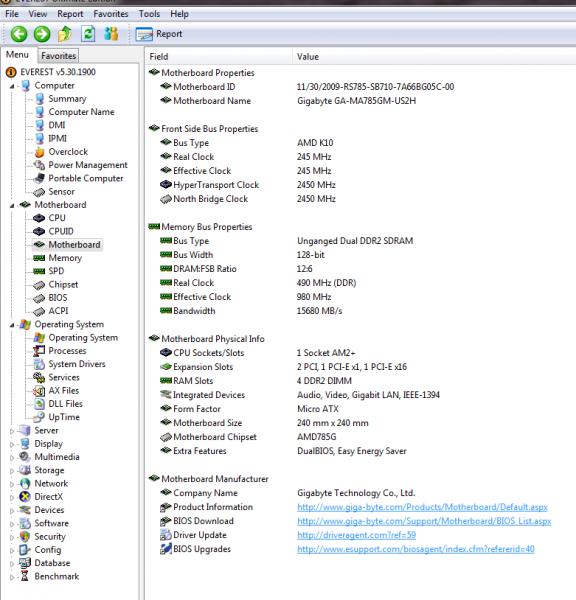Open the users icon in toolbar
This screenshot has height=600, width=576.
click(111, 34)
